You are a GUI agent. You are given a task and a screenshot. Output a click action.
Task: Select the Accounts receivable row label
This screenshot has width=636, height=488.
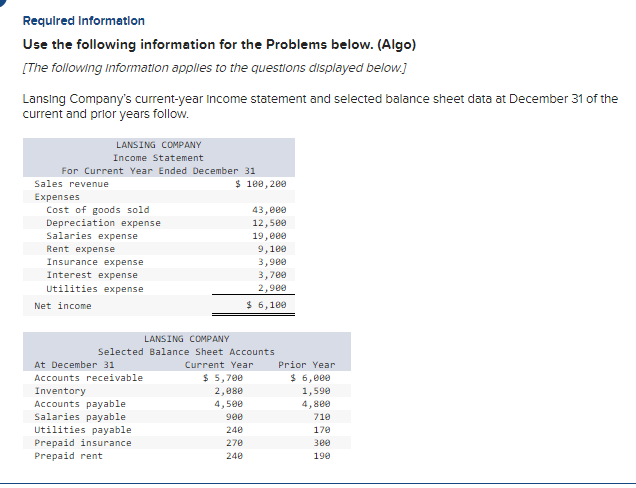[x=89, y=378]
